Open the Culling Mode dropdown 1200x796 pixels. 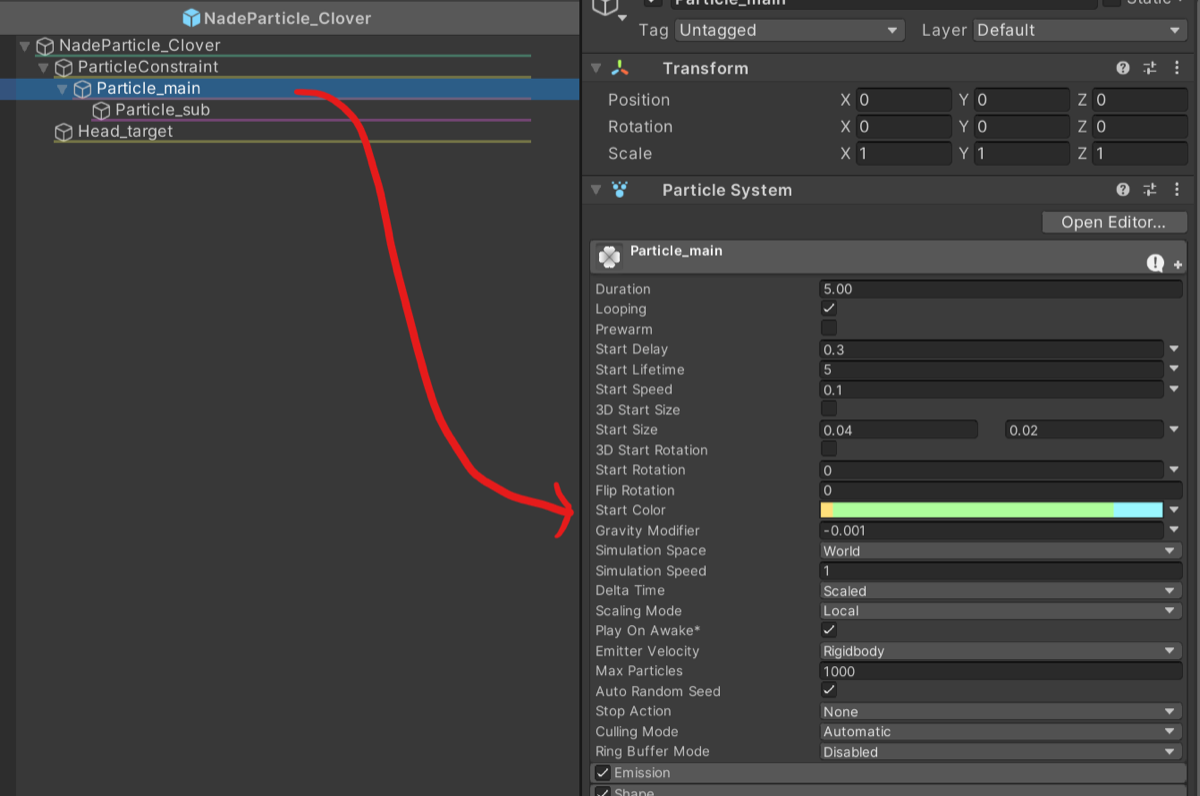point(1000,731)
